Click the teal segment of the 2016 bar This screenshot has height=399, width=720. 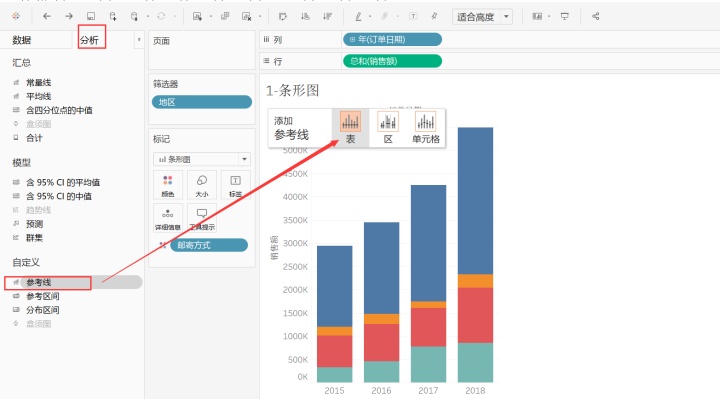[x=382, y=371]
